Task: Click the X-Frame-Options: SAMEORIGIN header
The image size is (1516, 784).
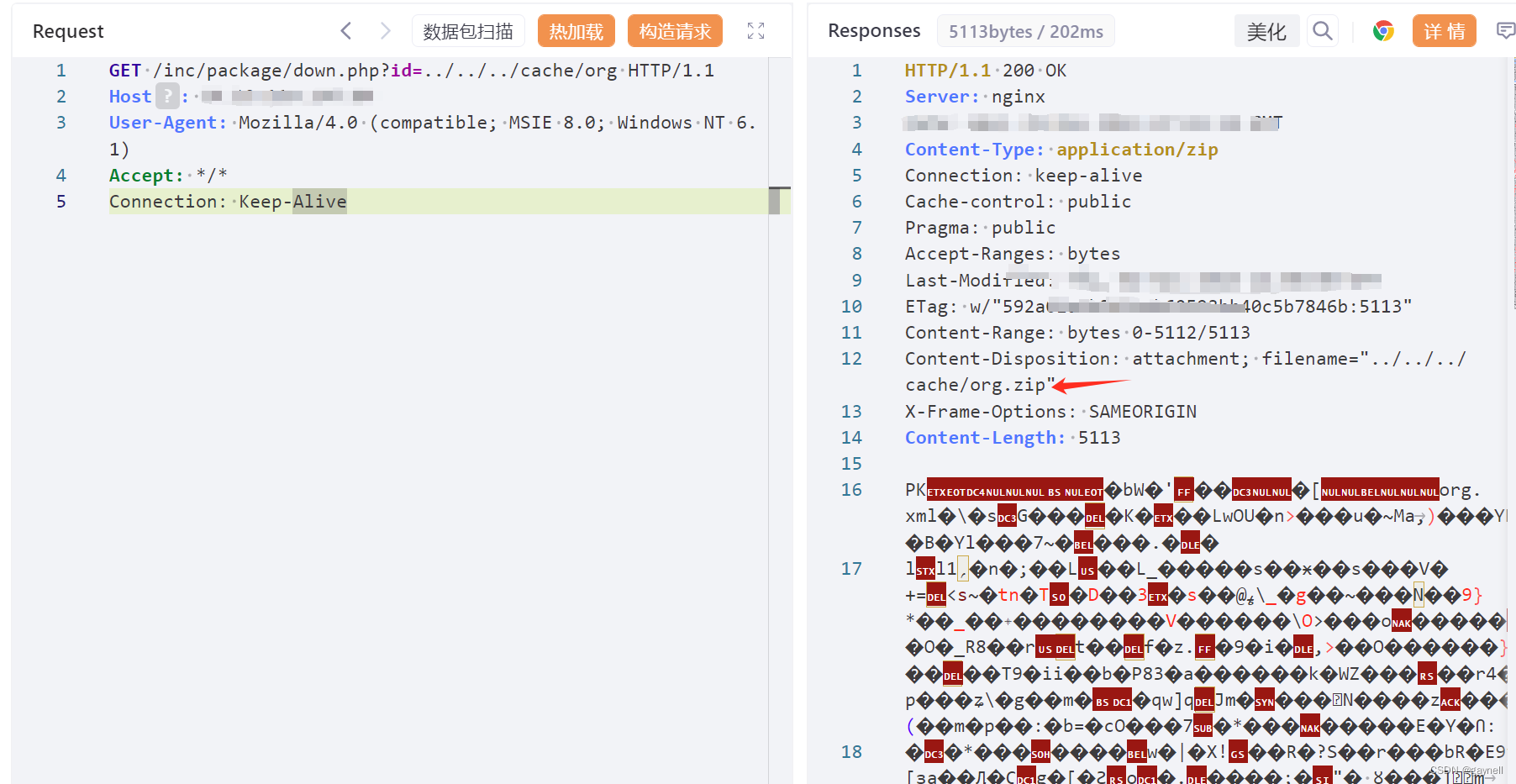Action: (x=1050, y=412)
